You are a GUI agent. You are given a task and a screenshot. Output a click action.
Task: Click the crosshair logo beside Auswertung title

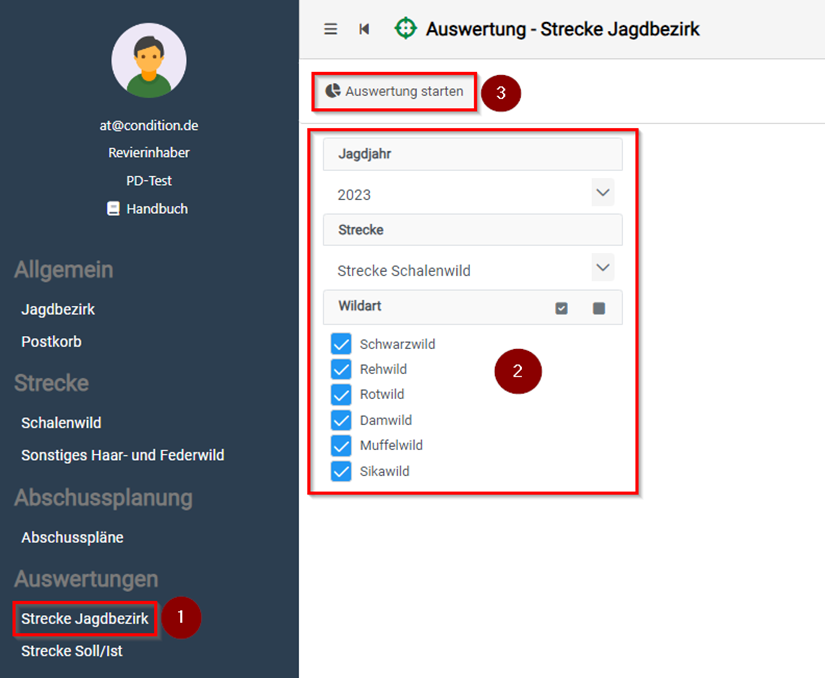pyautogui.click(x=405, y=29)
